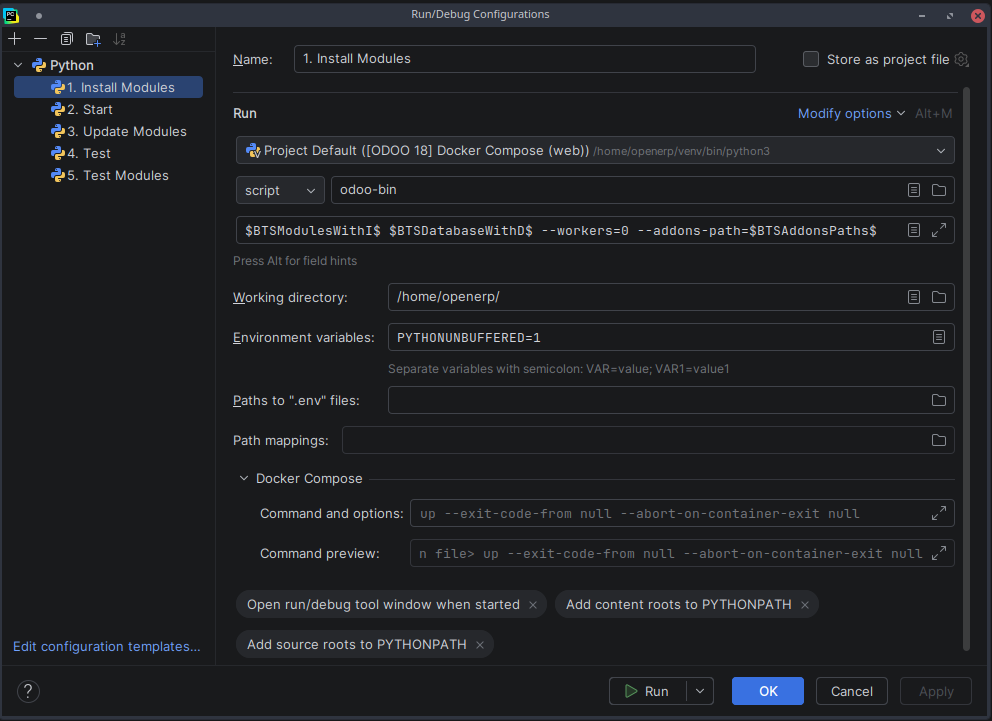The height and width of the screenshot is (721, 992).
Task: Click the PyCharm window icon
Action: pos(11,15)
